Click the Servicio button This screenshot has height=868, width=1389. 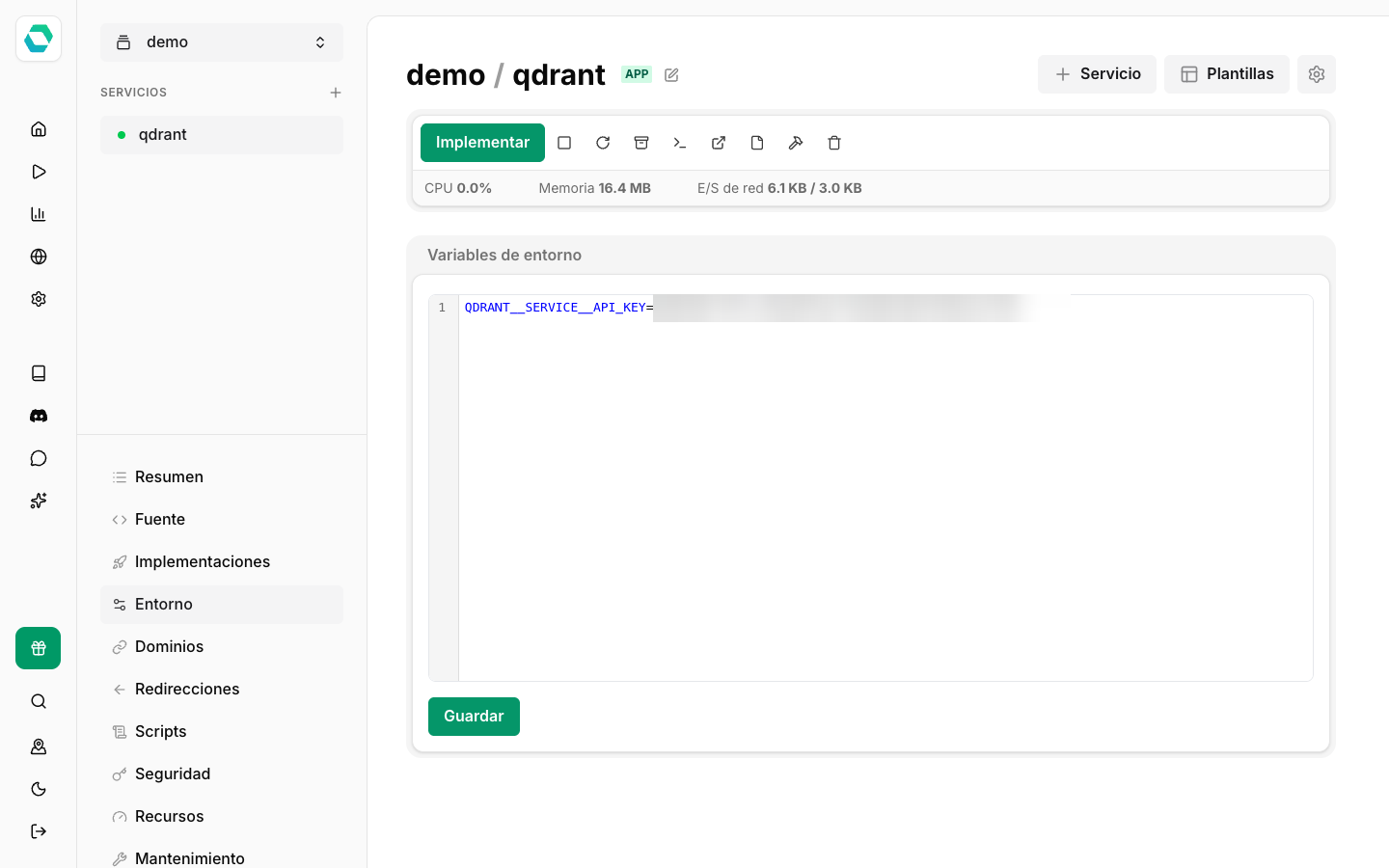coord(1097,74)
